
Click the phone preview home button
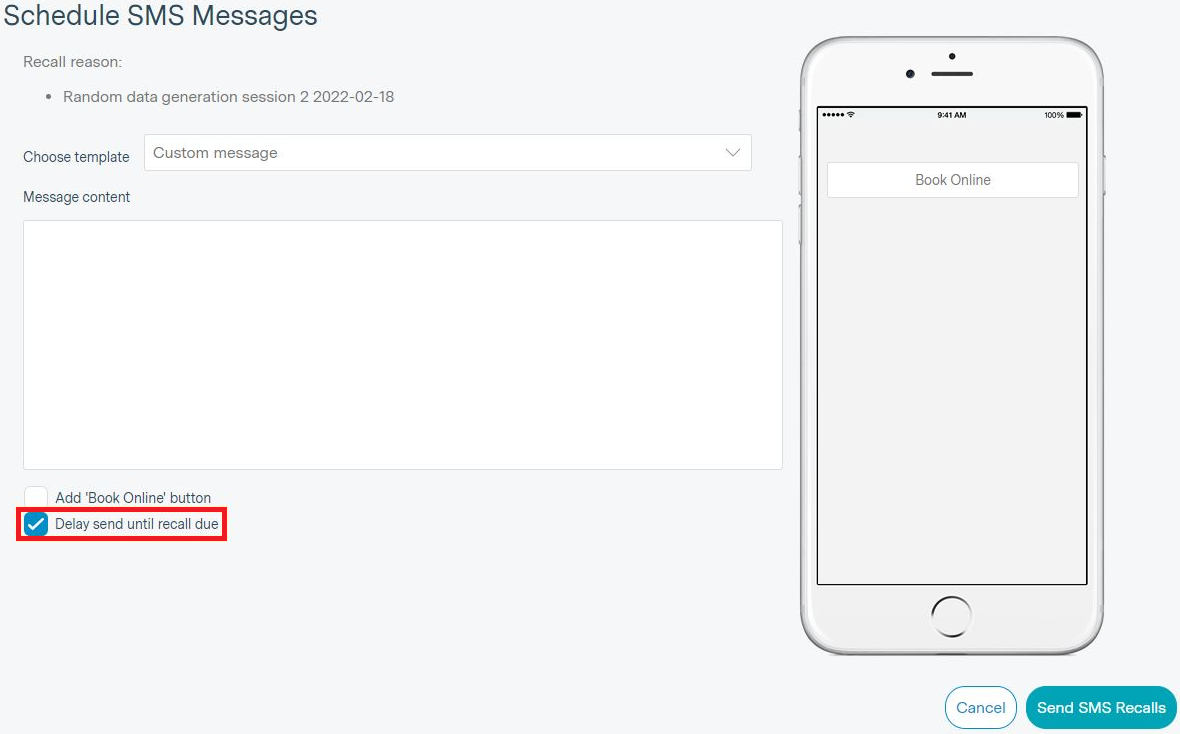pos(951,617)
